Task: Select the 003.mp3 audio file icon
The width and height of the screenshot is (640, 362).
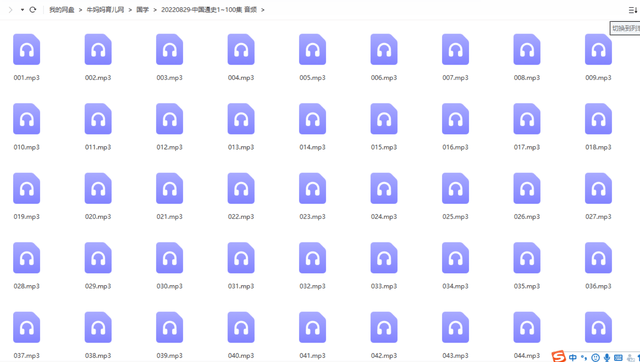Action: click(169, 49)
